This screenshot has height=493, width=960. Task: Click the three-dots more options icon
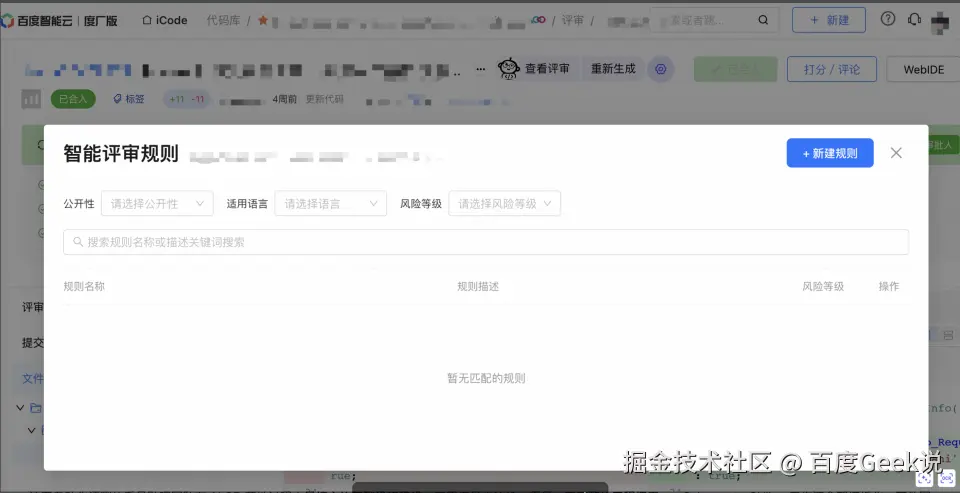pos(481,69)
